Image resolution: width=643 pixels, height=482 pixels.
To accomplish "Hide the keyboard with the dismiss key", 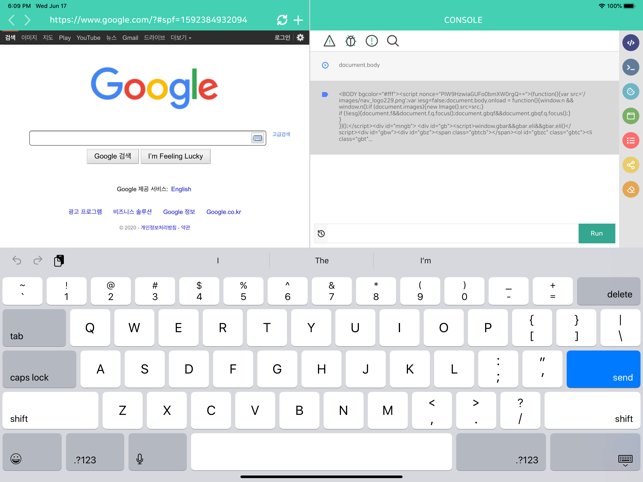I will click(x=595, y=452).
